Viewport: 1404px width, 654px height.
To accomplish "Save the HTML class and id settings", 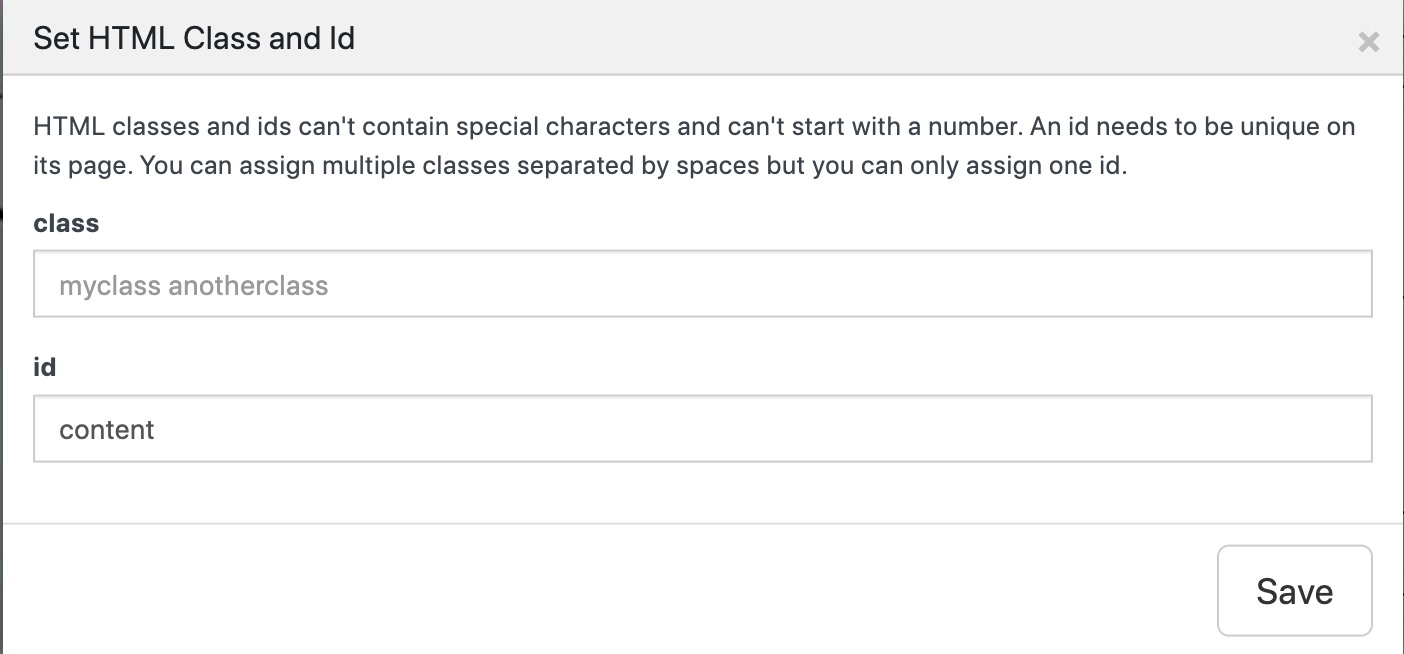I will click(x=1294, y=591).
